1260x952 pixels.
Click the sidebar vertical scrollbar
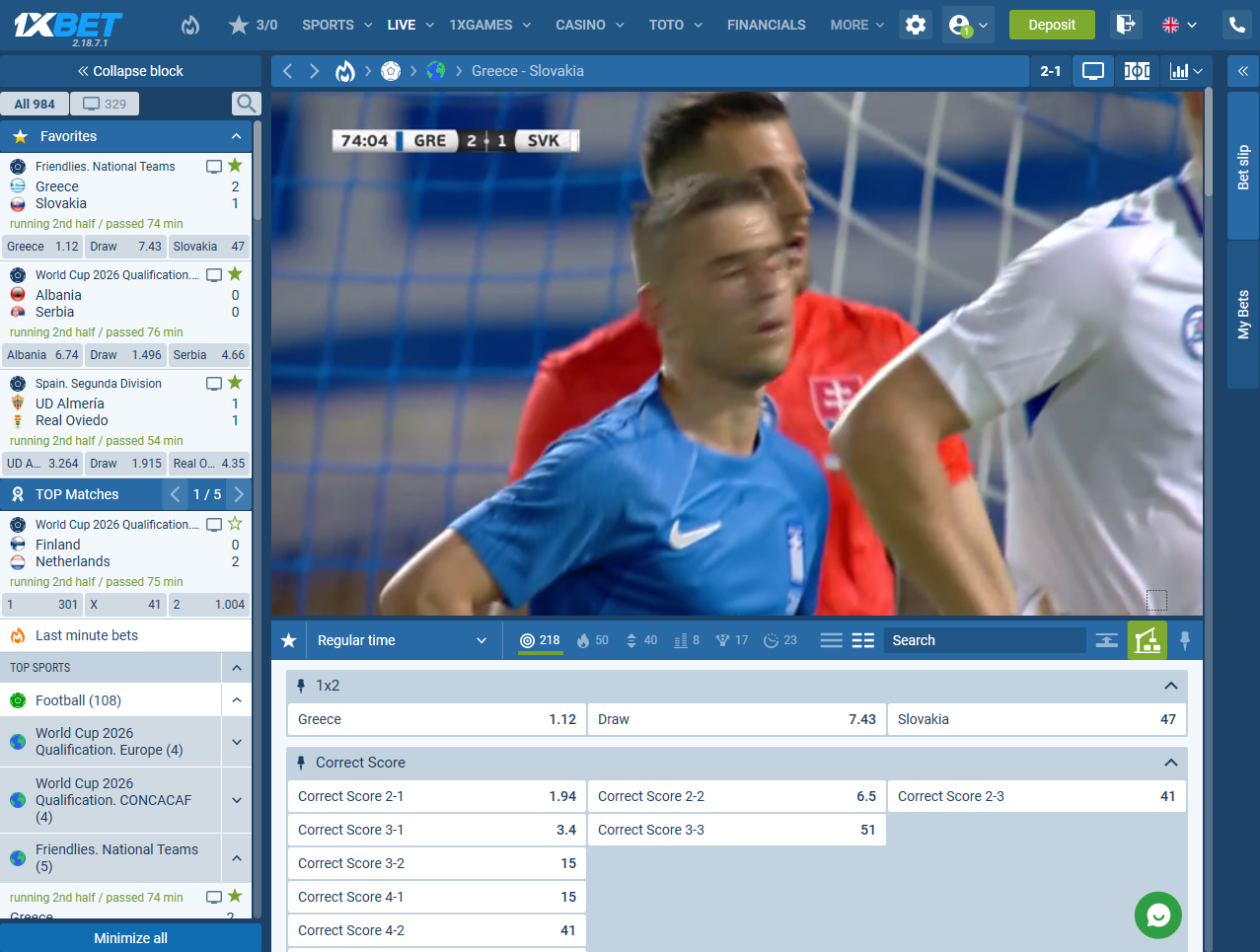pyautogui.click(x=257, y=178)
